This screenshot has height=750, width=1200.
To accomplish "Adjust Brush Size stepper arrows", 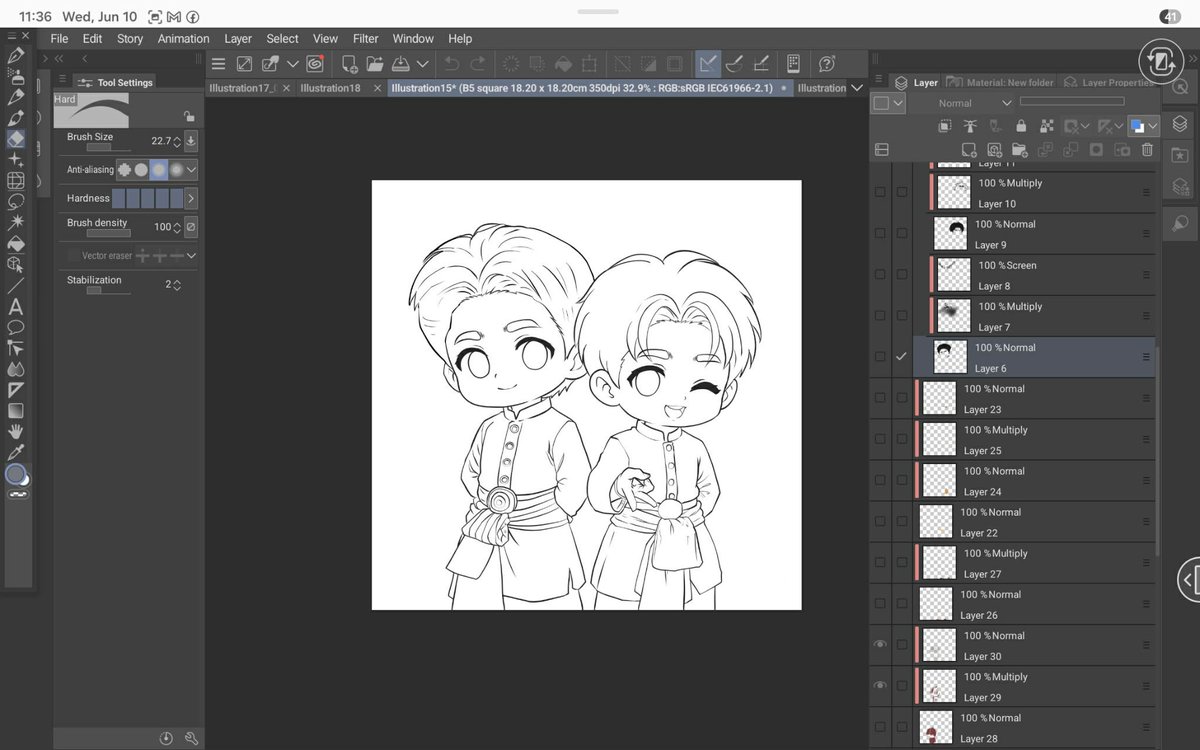I will (x=177, y=141).
